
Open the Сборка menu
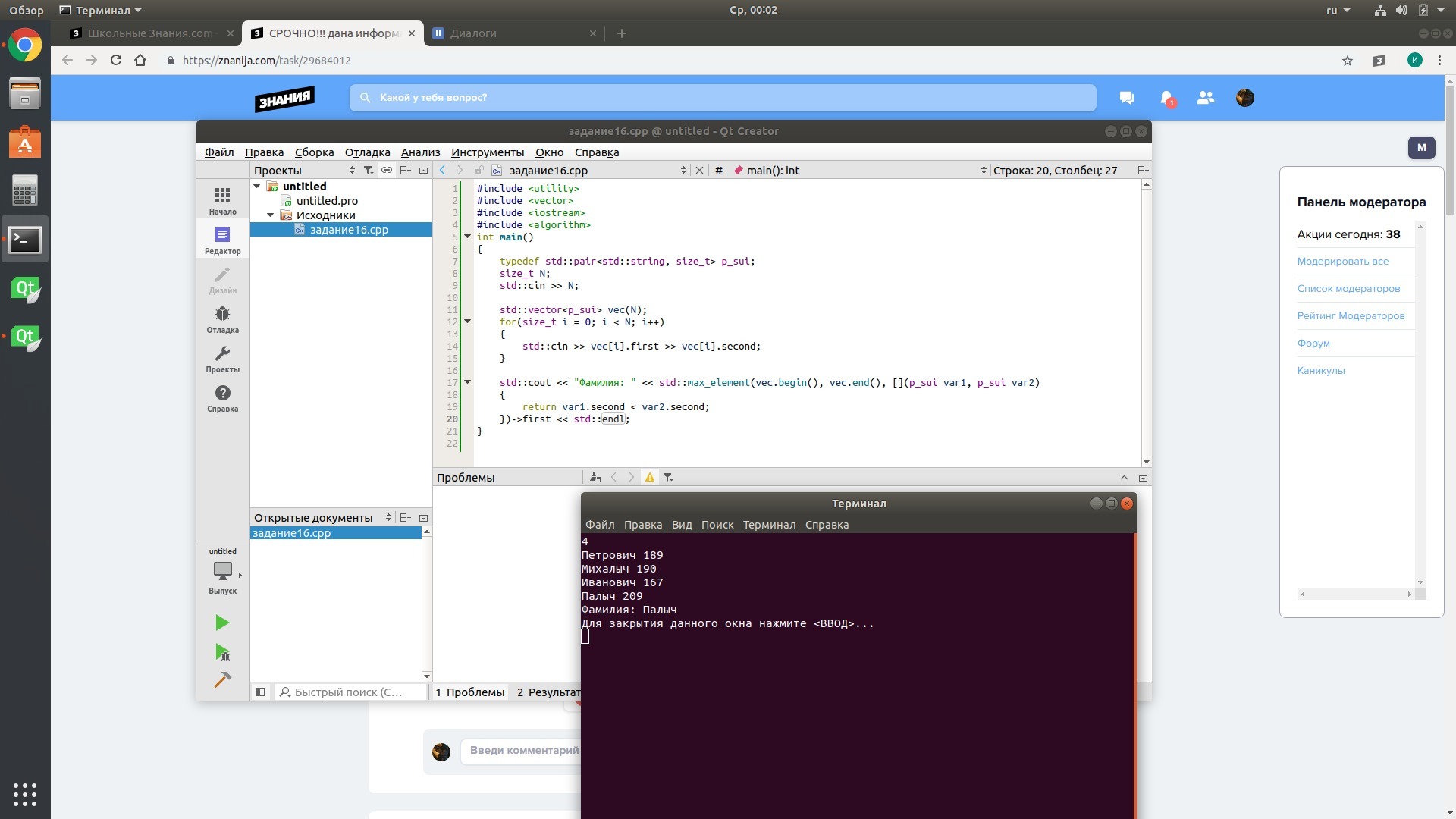[314, 152]
